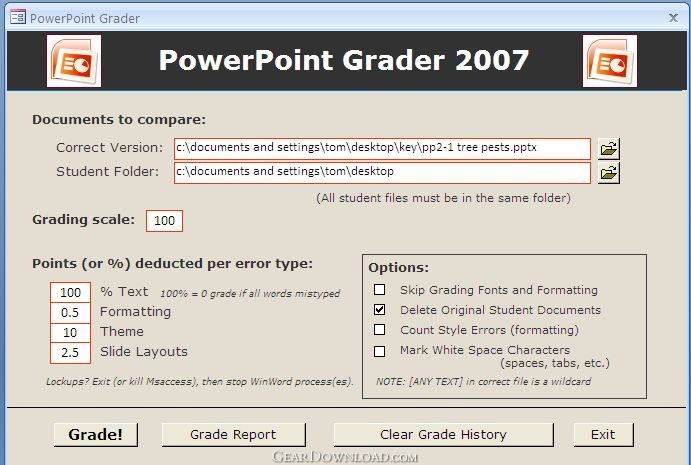
Task: Click the 'Grading scale:' label
Action: pyautogui.click(x=83, y=219)
